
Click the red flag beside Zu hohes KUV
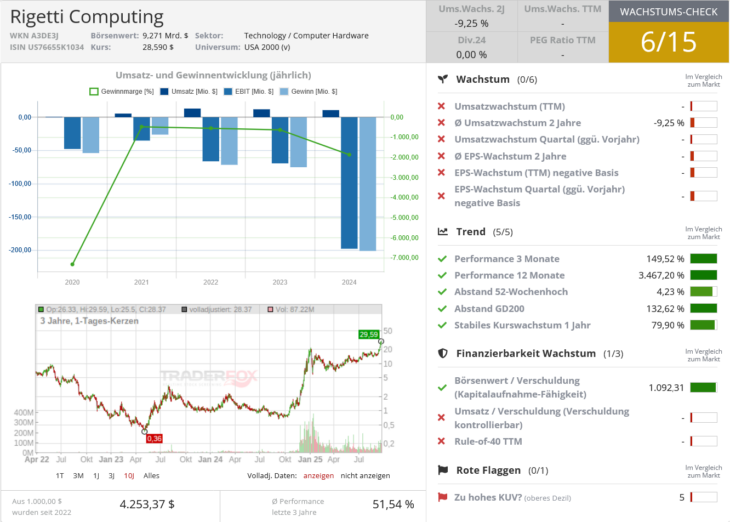pyautogui.click(x=442, y=497)
